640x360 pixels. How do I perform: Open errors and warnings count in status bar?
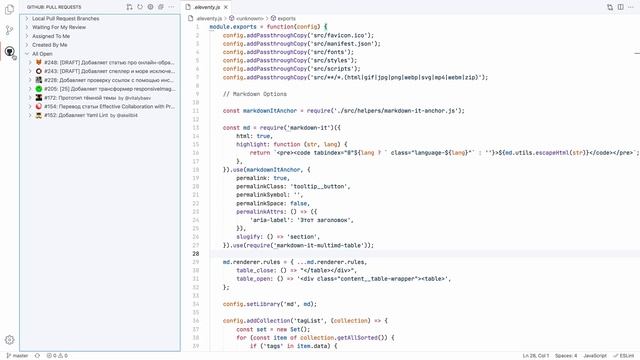tap(57, 356)
